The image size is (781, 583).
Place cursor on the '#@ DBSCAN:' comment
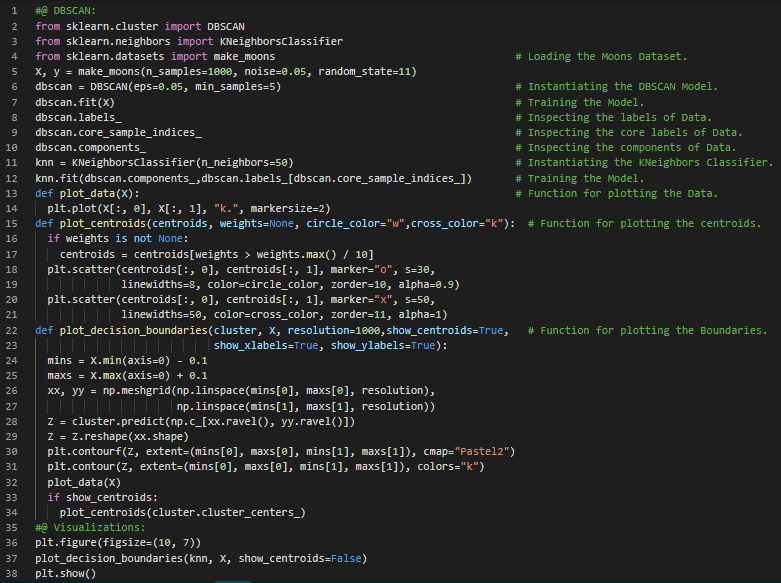[66, 11]
